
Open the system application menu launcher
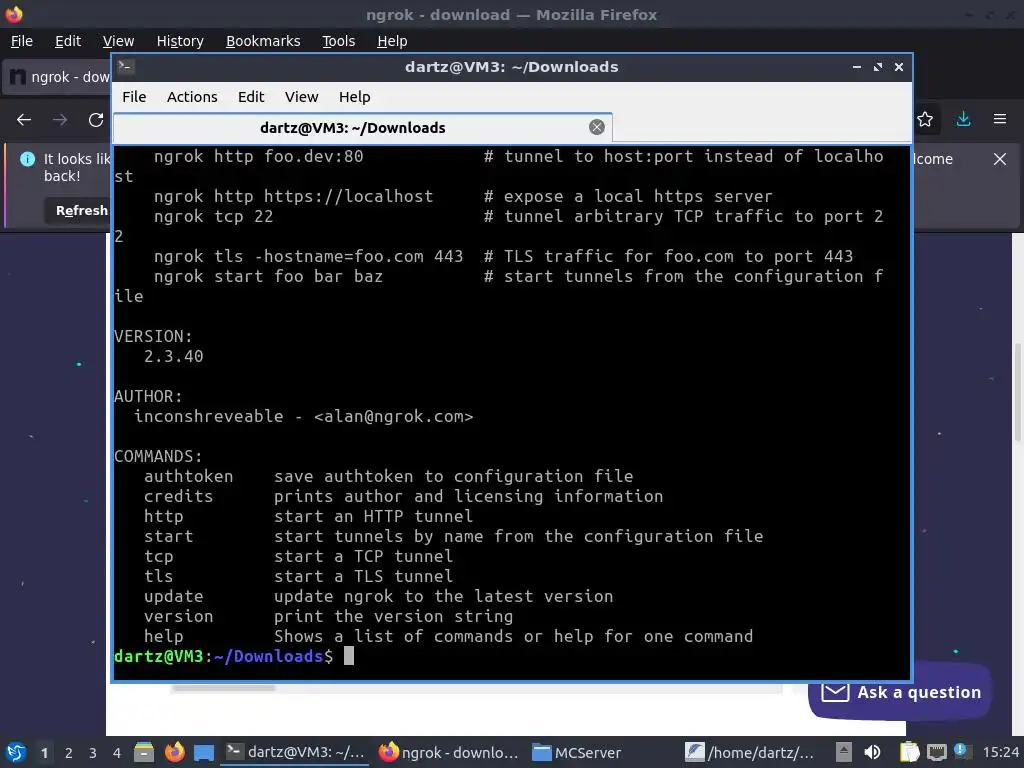(16, 752)
